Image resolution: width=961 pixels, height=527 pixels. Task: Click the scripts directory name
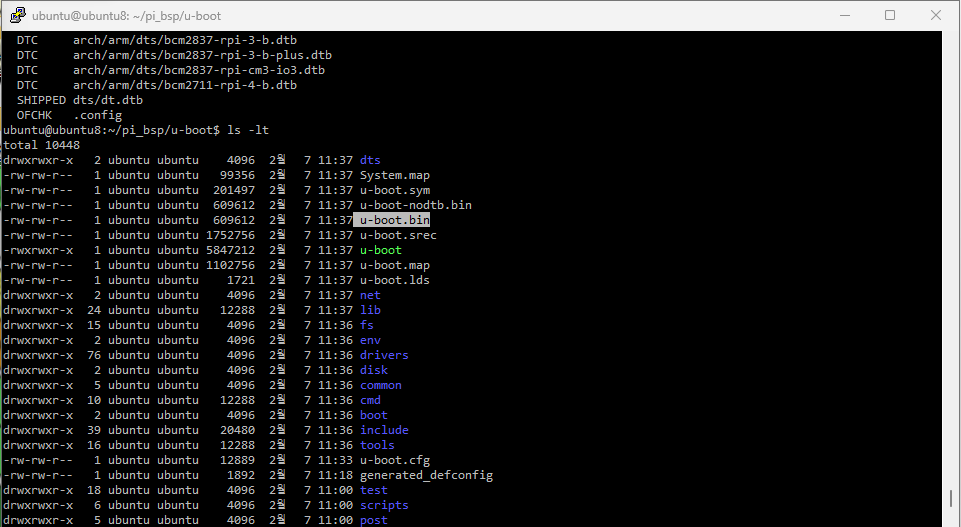pos(384,506)
